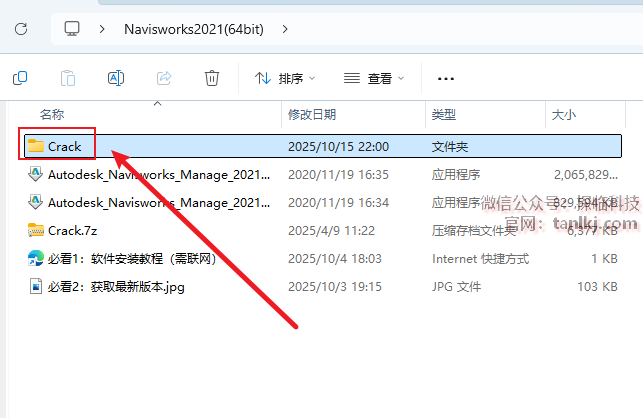Click date 2025/4/9 11:22
Image resolution: width=643 pixels, height=418 pixels.
click(331, 231)
